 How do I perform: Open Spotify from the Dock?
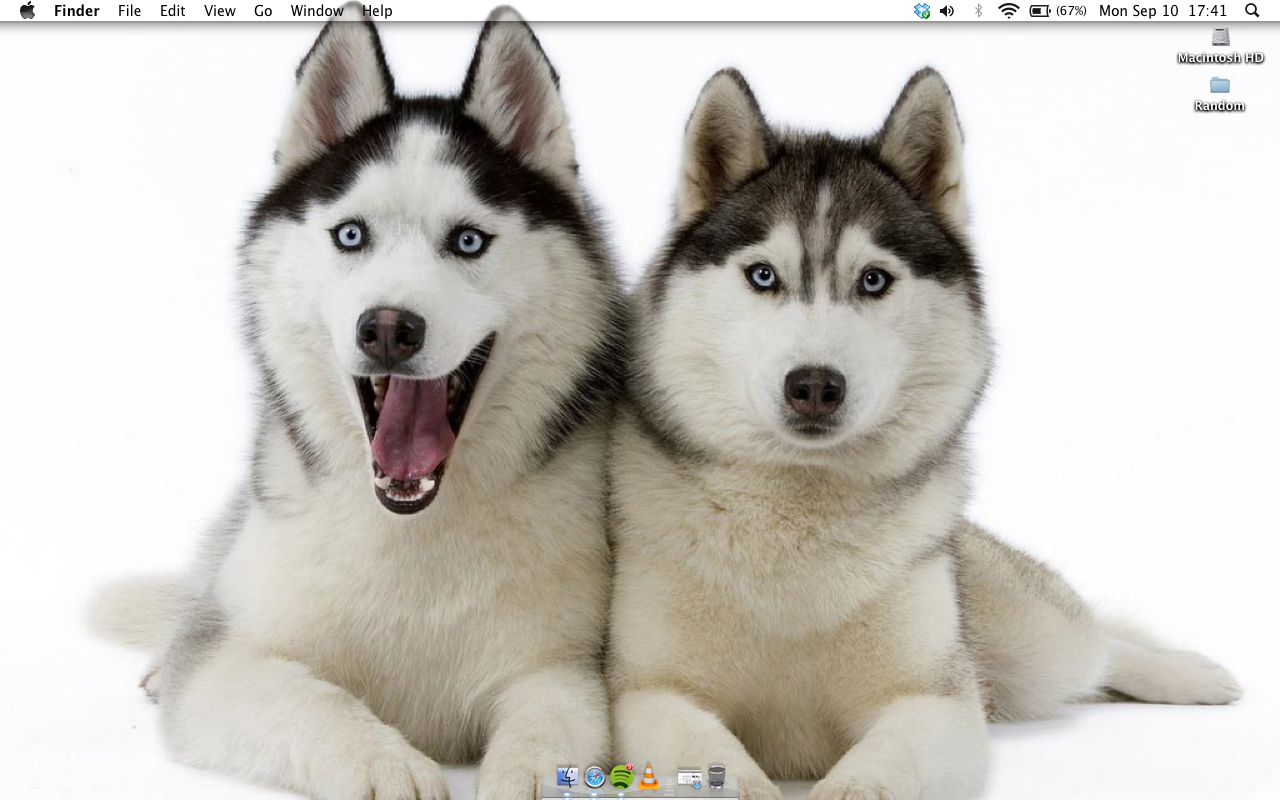click(x=622, y=777)
